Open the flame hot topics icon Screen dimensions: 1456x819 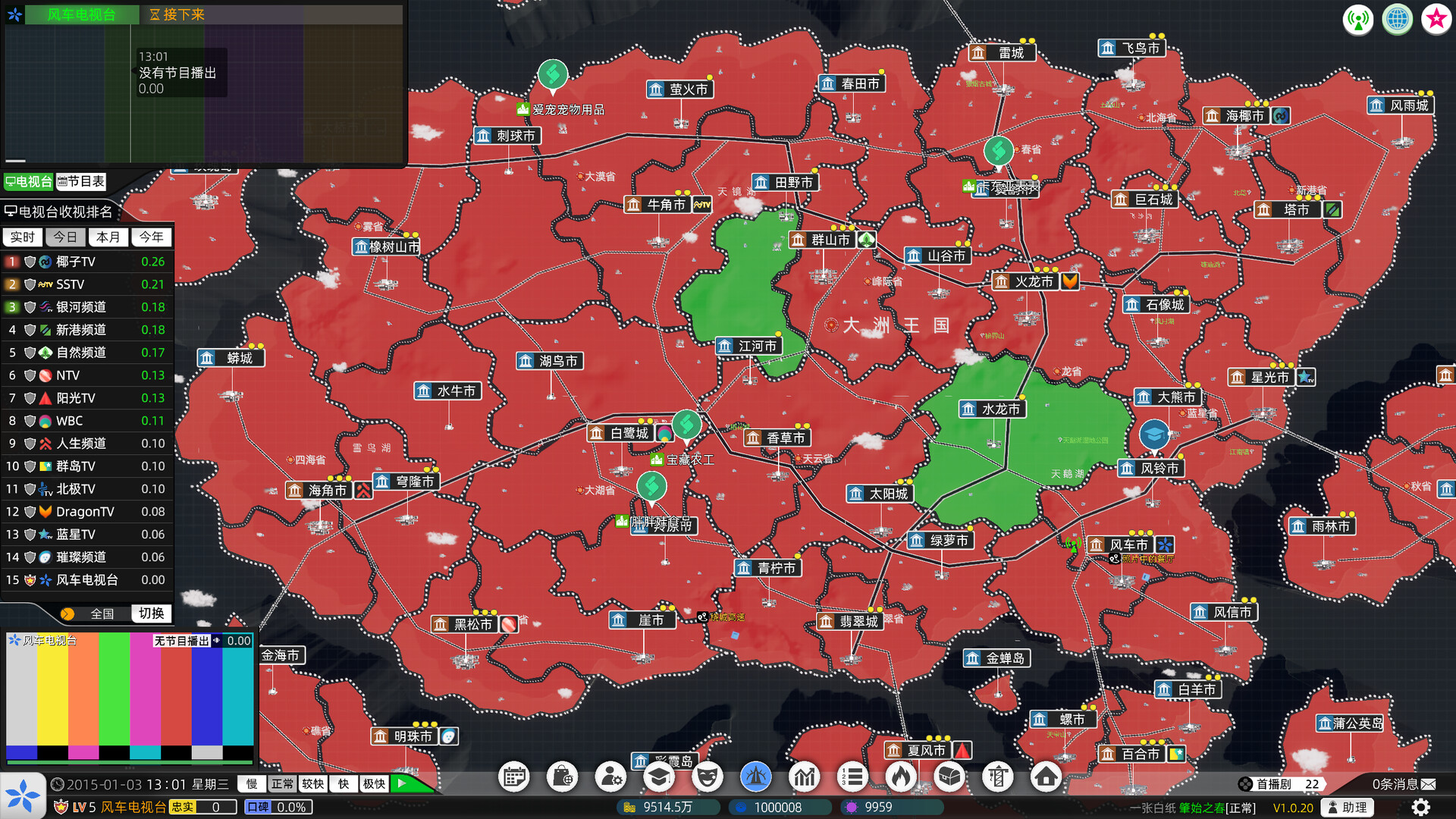[901, 777]
